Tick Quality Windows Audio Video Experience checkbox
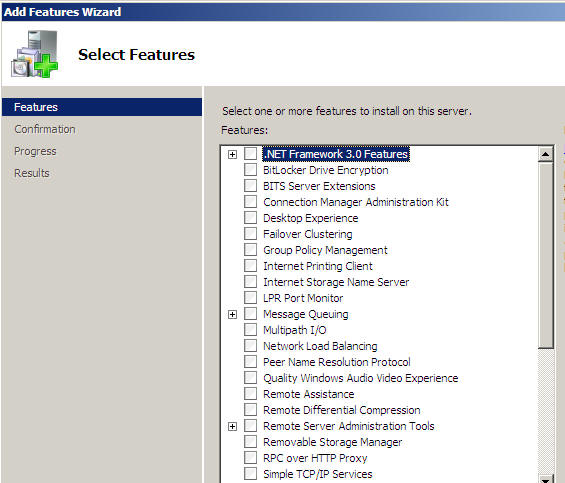 coord(250,378)
